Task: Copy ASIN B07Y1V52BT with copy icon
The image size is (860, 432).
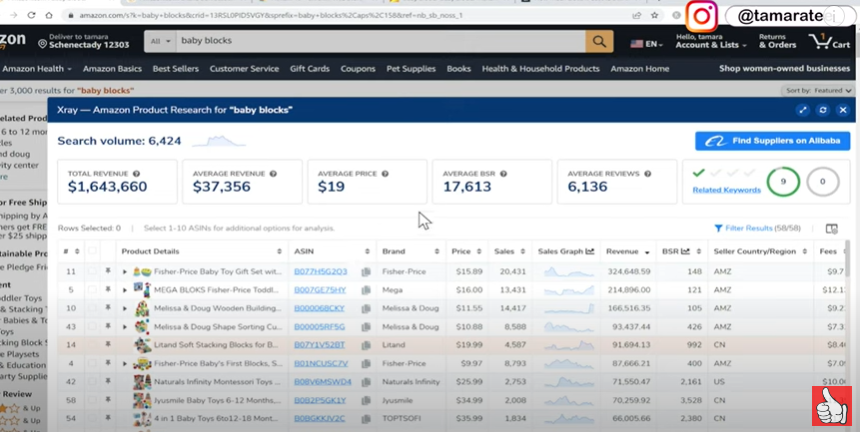Action: (366, 345)
